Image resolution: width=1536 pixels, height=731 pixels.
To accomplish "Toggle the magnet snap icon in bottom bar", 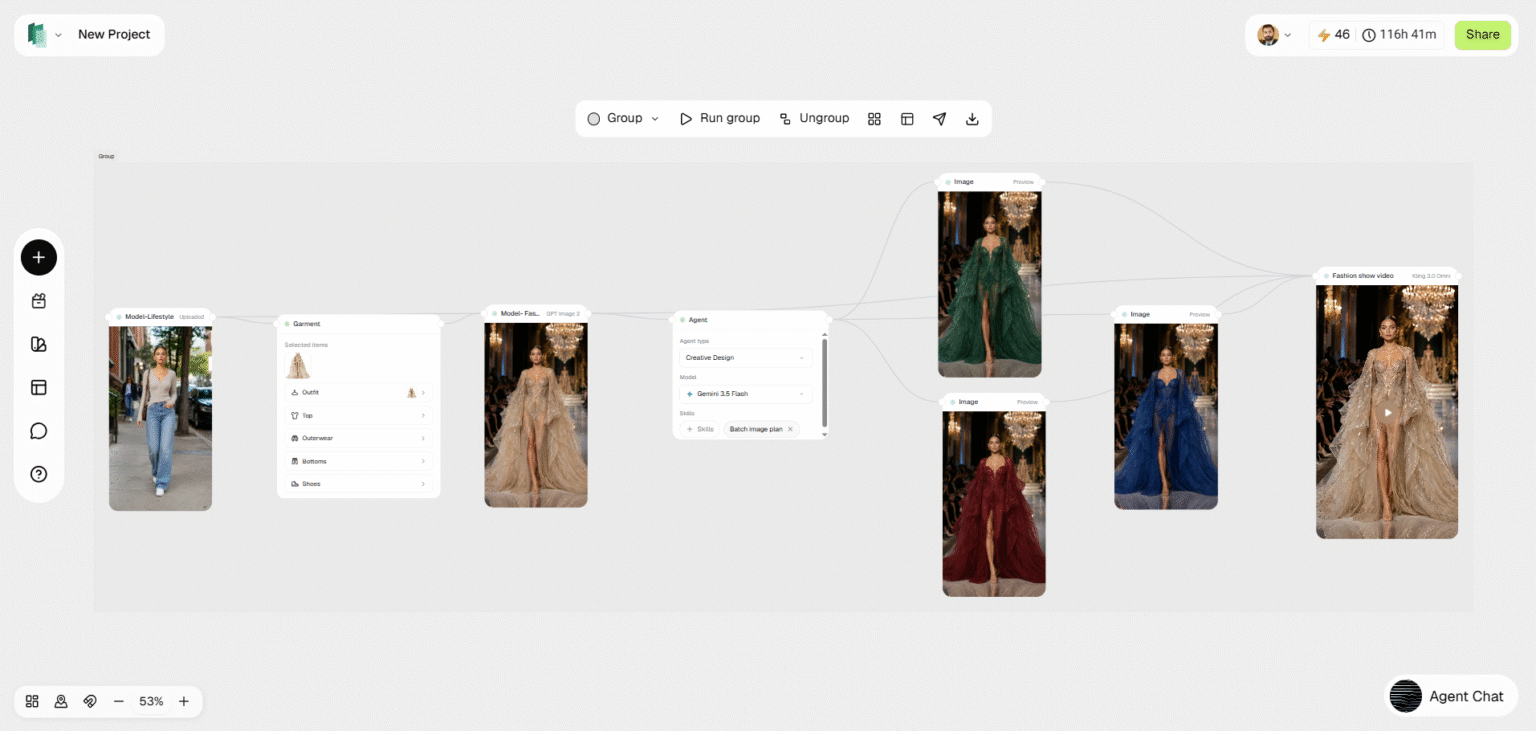I will pos(90,701).
